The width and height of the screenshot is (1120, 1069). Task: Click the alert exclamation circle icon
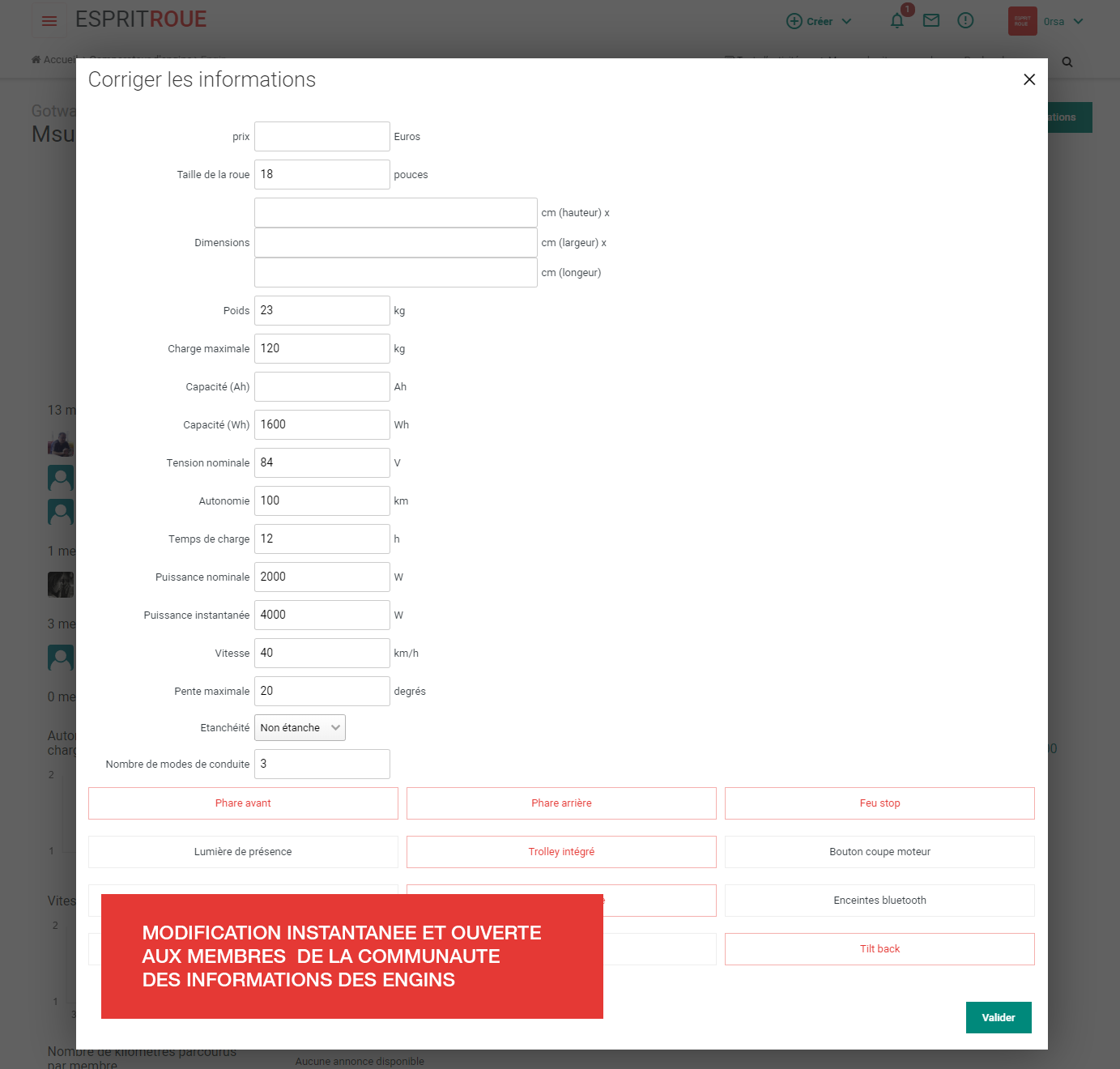(965, 21)
